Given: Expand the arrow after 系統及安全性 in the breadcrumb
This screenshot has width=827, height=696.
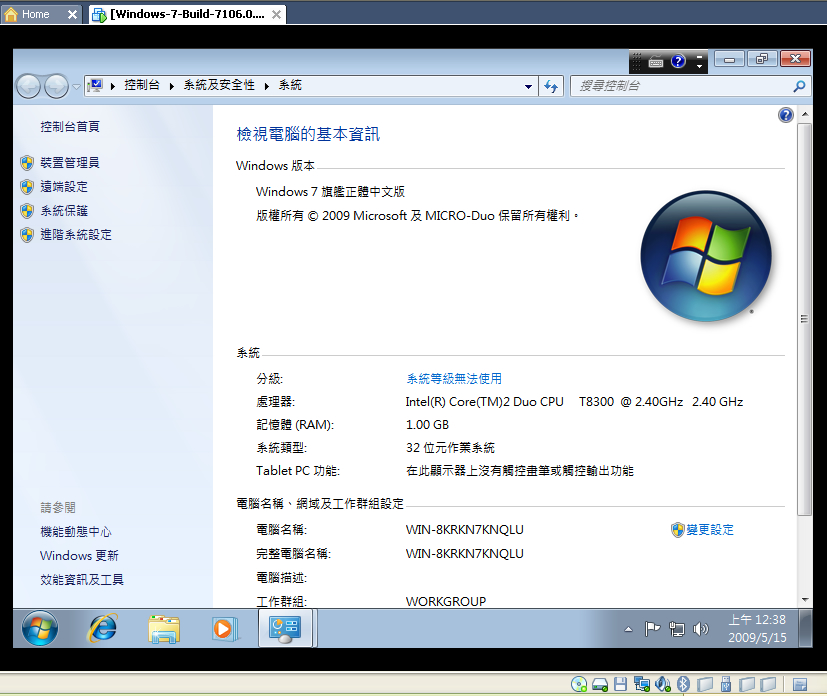Looking at the screenshot, I should point(267,86).
